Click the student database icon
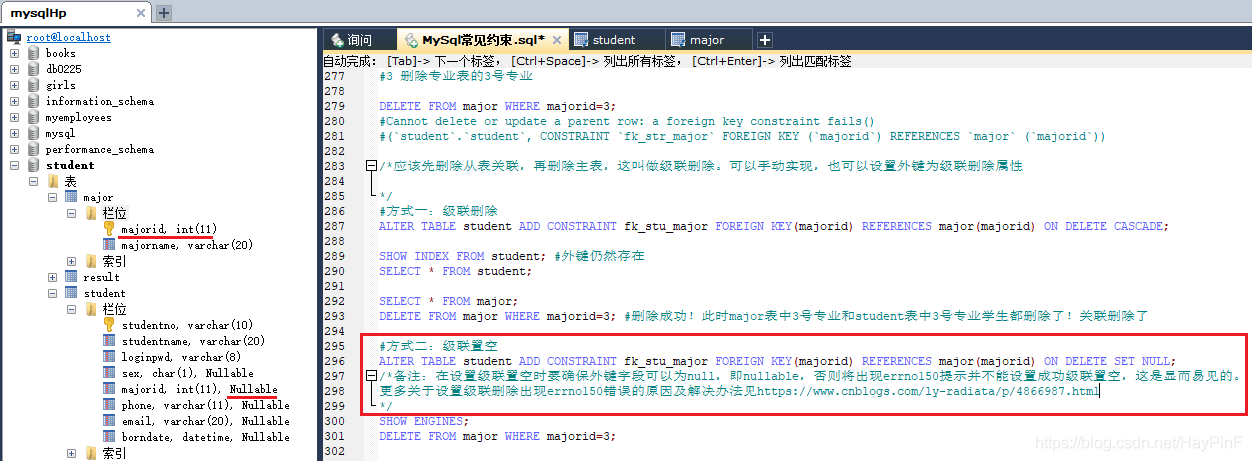The image size is (1252, 461). point(34,165)
